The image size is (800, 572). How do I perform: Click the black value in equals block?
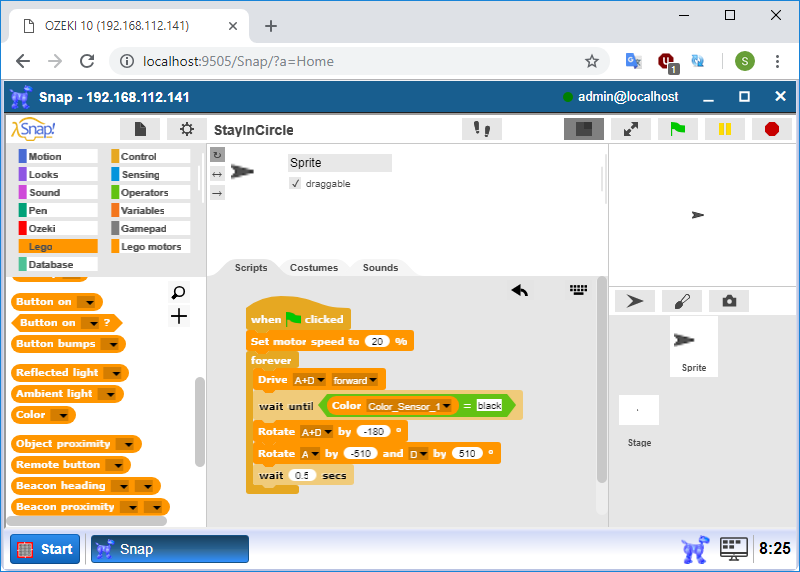tap(489, 406)
